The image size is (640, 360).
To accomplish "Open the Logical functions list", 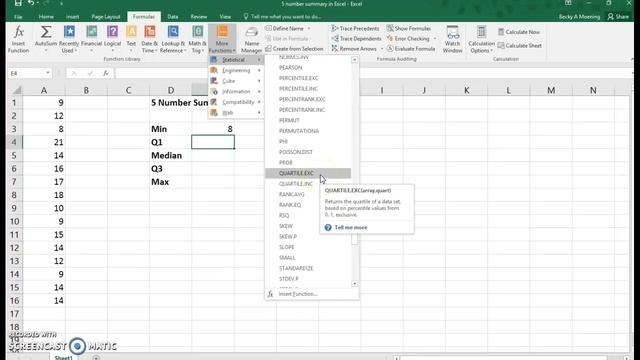I will point(112,39).
